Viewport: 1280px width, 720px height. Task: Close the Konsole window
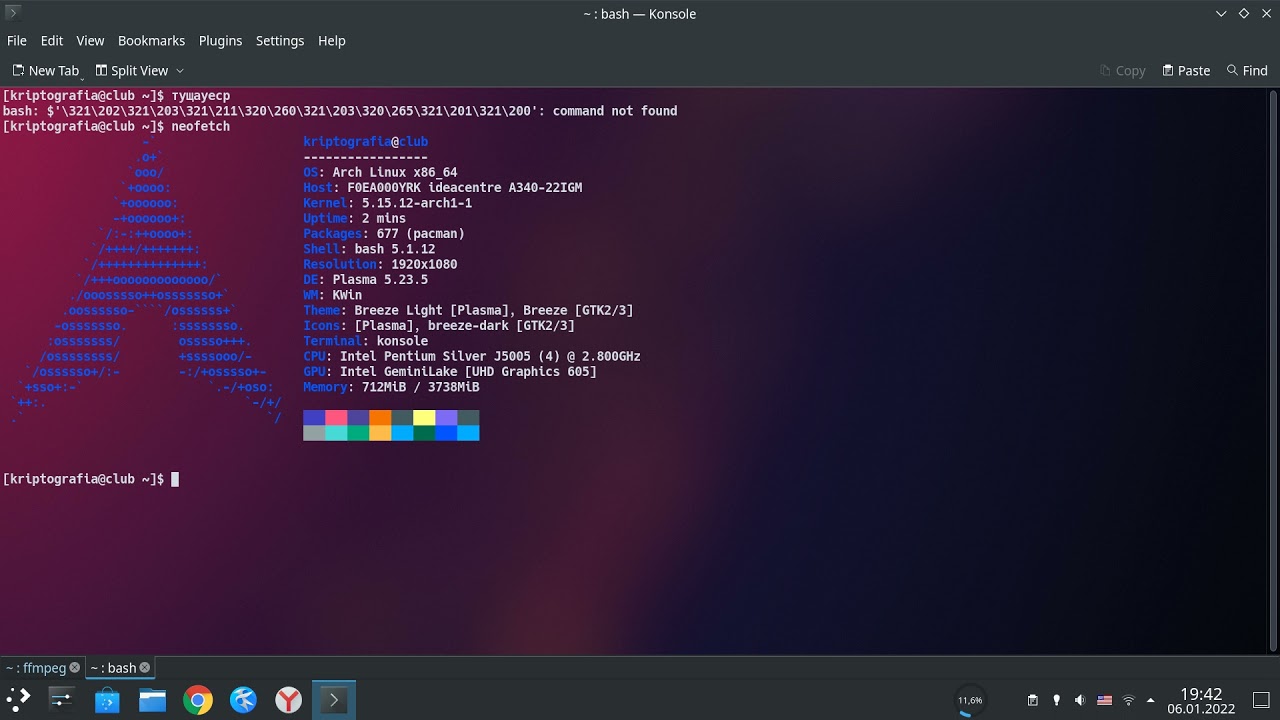pos(1265,14)
